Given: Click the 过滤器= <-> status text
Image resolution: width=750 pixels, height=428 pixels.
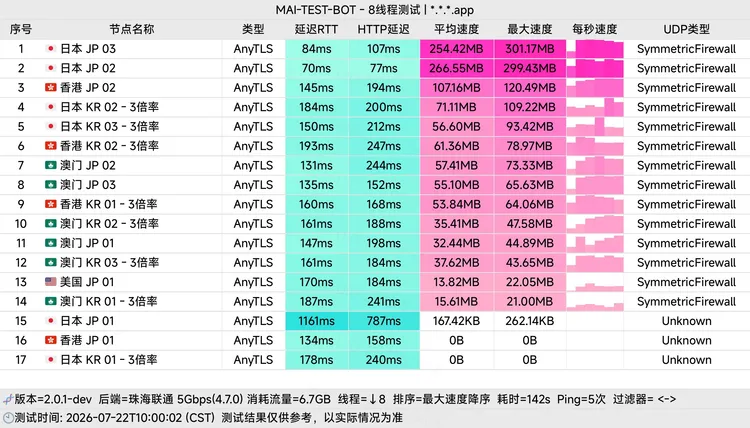Looking at the screenshot, I should pyautogui.click(x=644, y=399).
